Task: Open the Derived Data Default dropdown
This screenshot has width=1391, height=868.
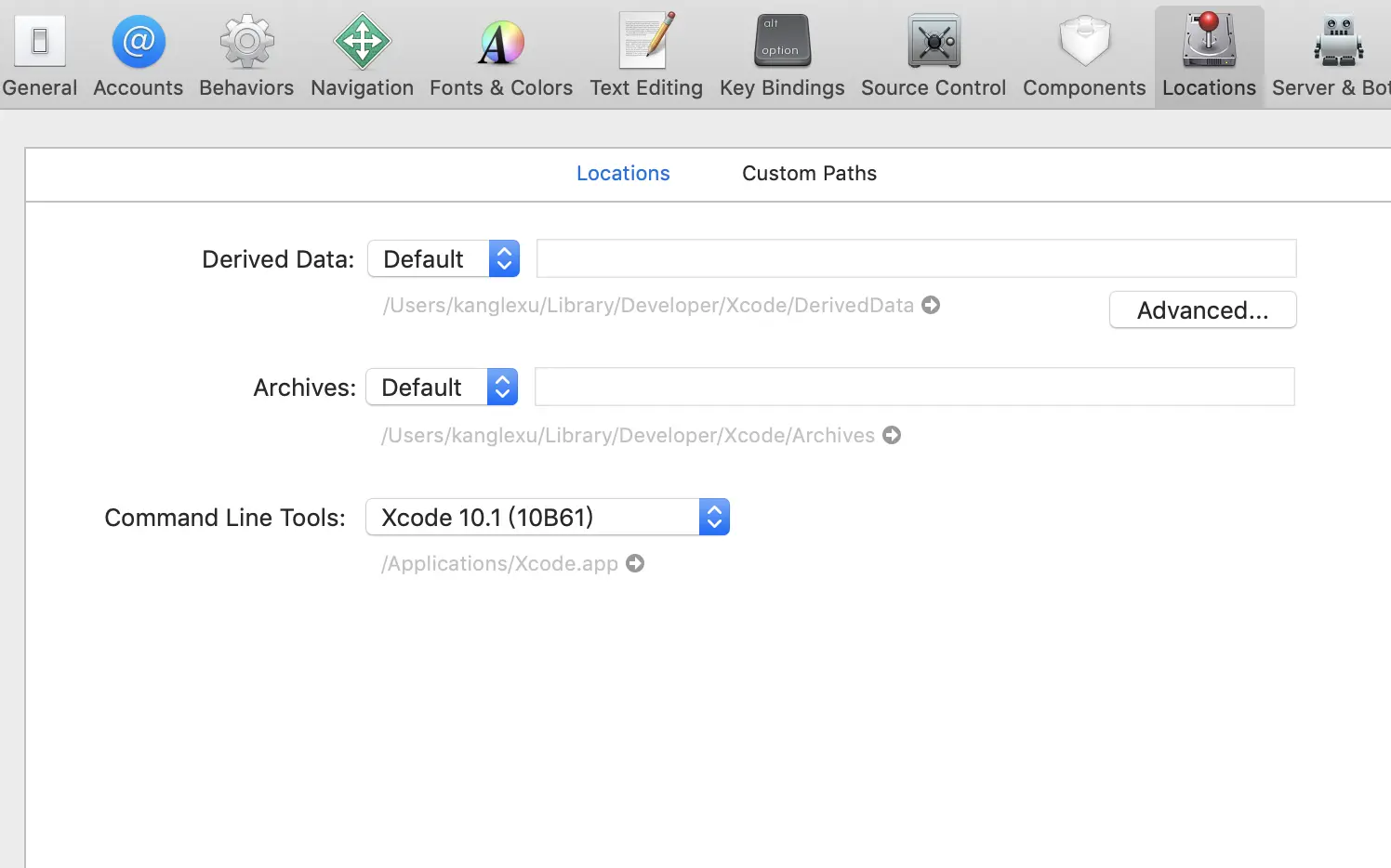Action: coord(444,258)
